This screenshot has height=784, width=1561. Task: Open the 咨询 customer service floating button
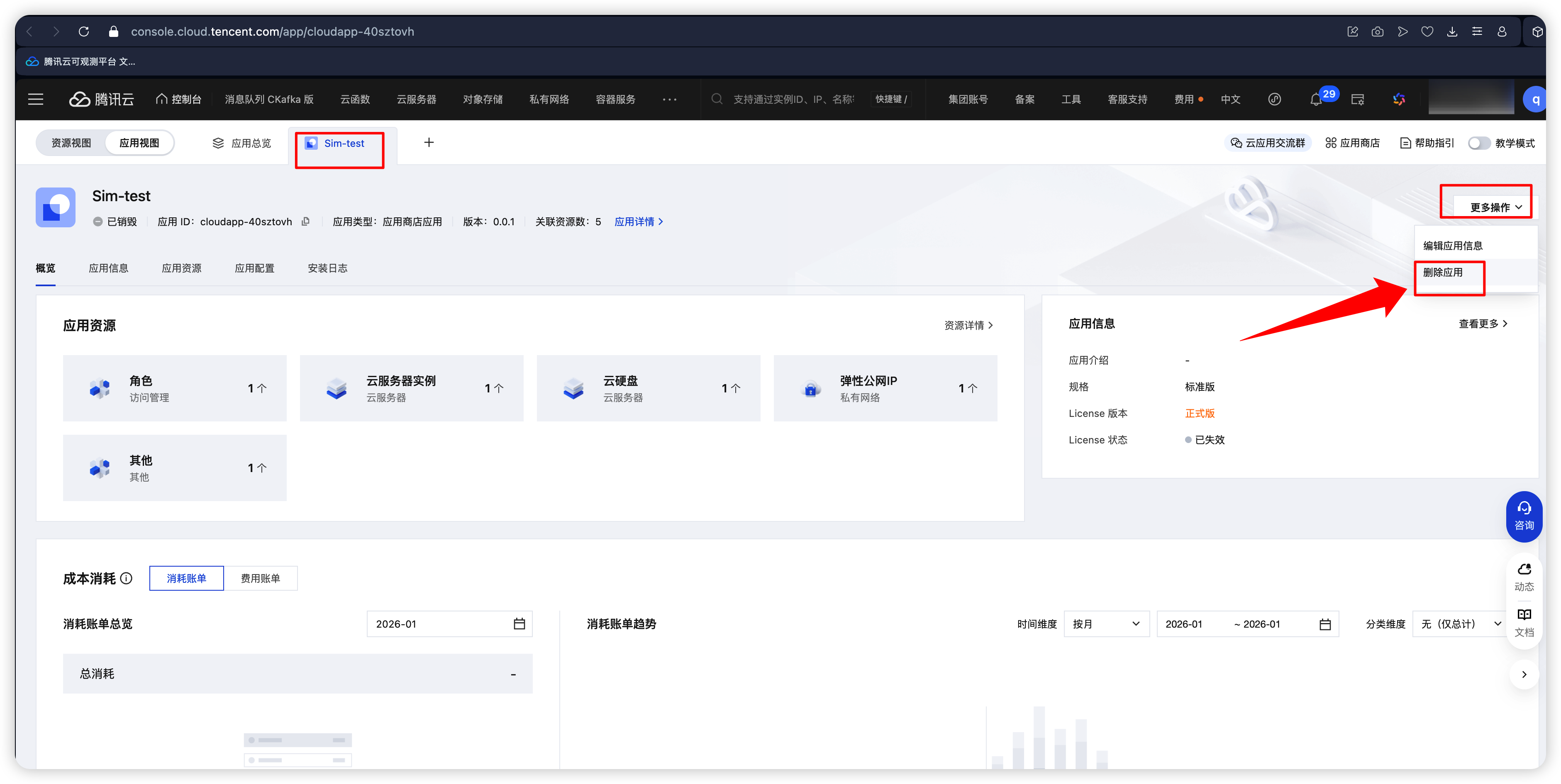[1523, 516]
